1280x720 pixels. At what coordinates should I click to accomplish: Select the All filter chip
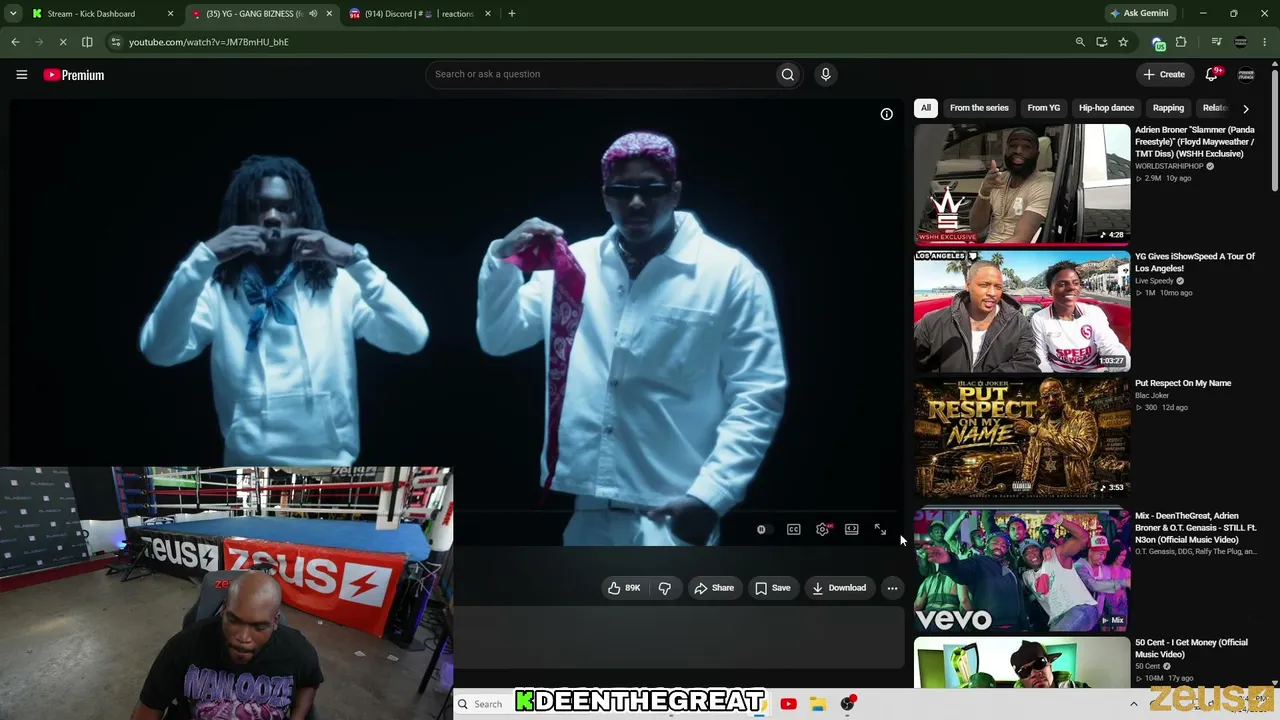926,108
